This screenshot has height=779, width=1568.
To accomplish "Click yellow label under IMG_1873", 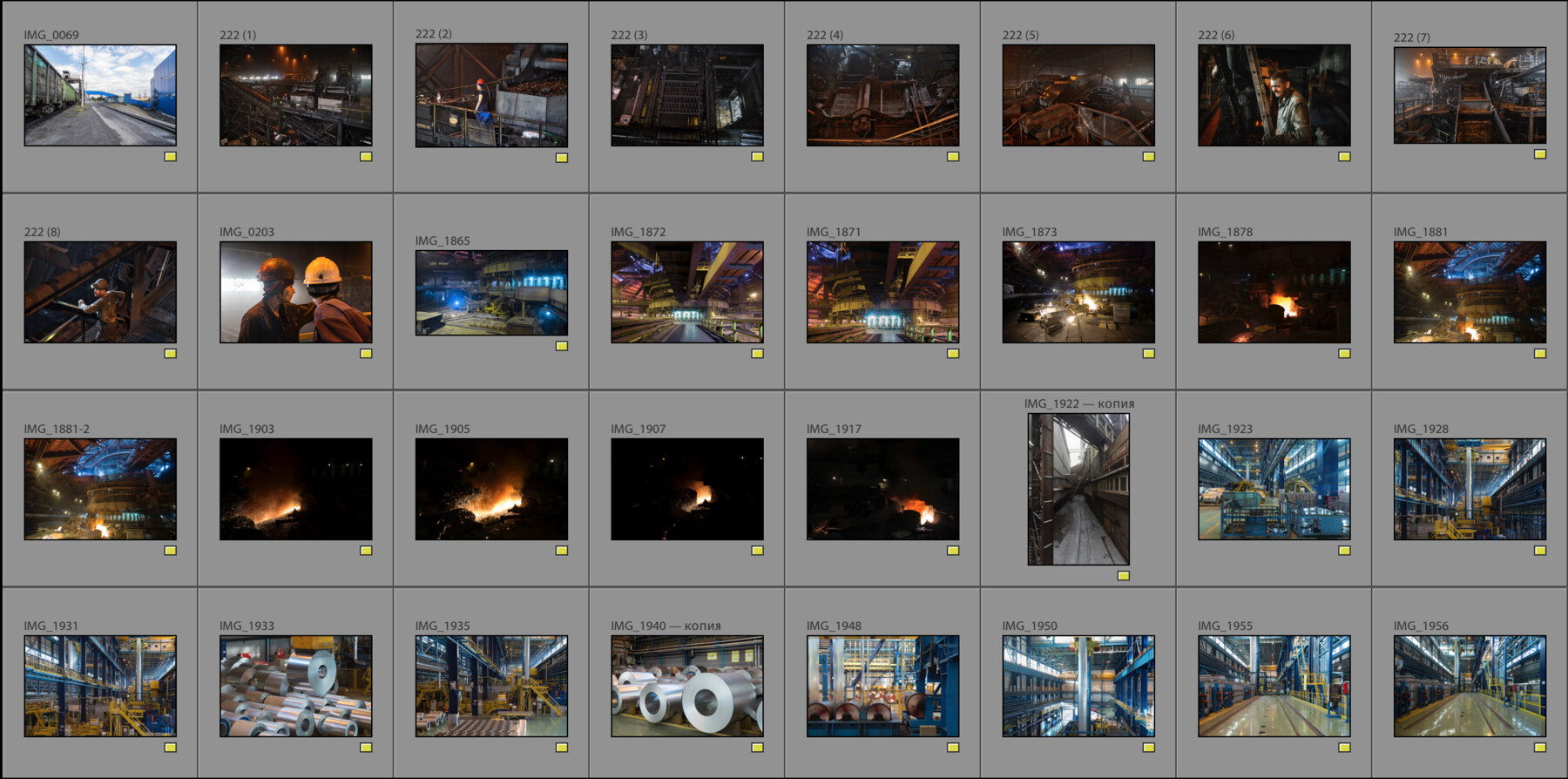I will (x=1149, y=354).
